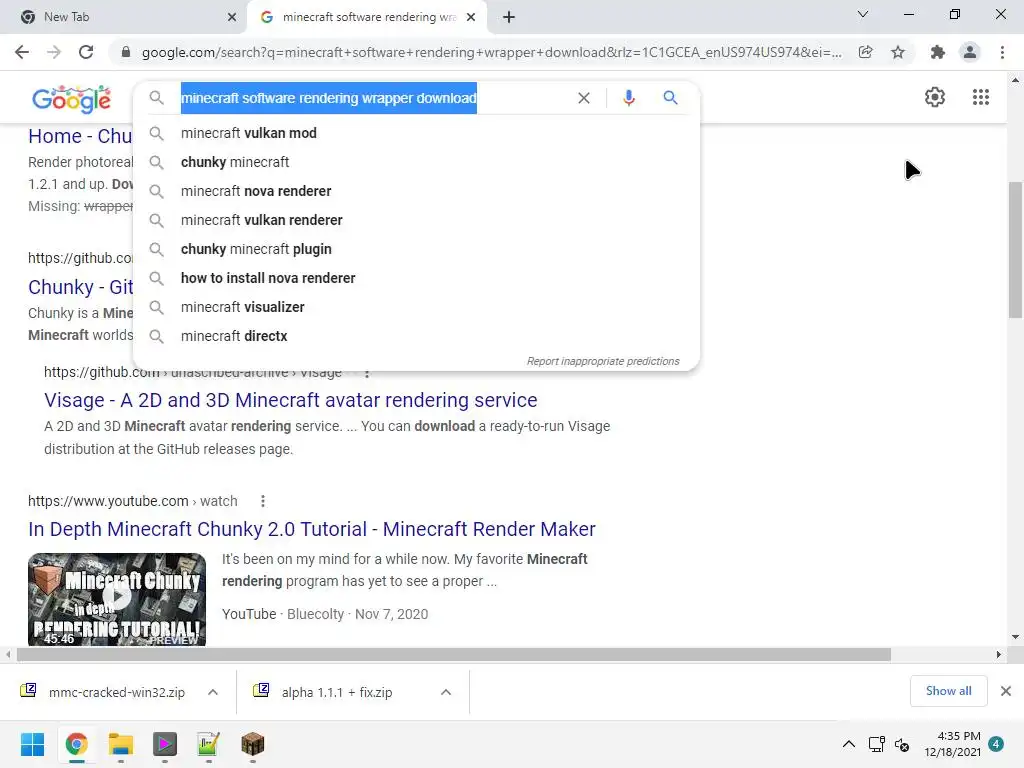Screen dimensions: 1024x768
Task: Open the Windows Start menu
Action: (32, 744)
